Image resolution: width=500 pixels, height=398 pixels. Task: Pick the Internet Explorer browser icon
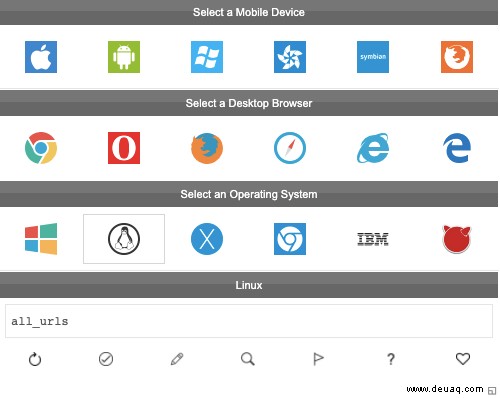pos(373,148)
